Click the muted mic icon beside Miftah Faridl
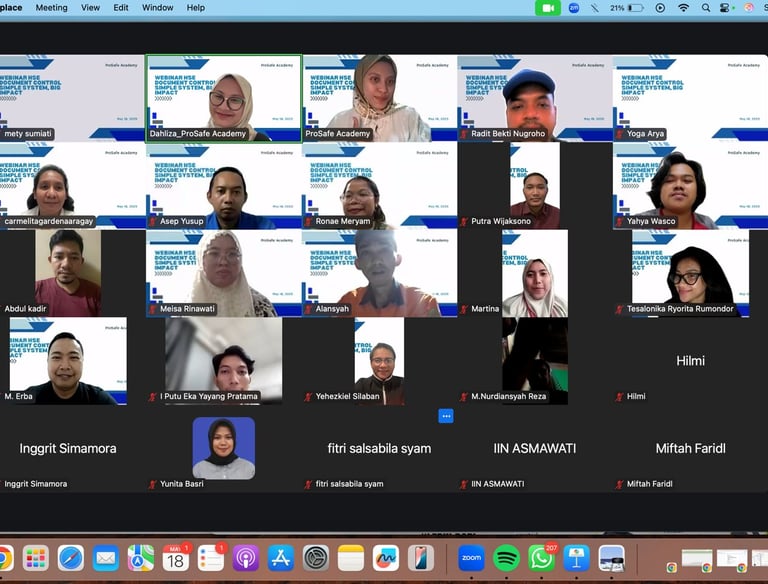768x584 pixels. coord(620,484)
